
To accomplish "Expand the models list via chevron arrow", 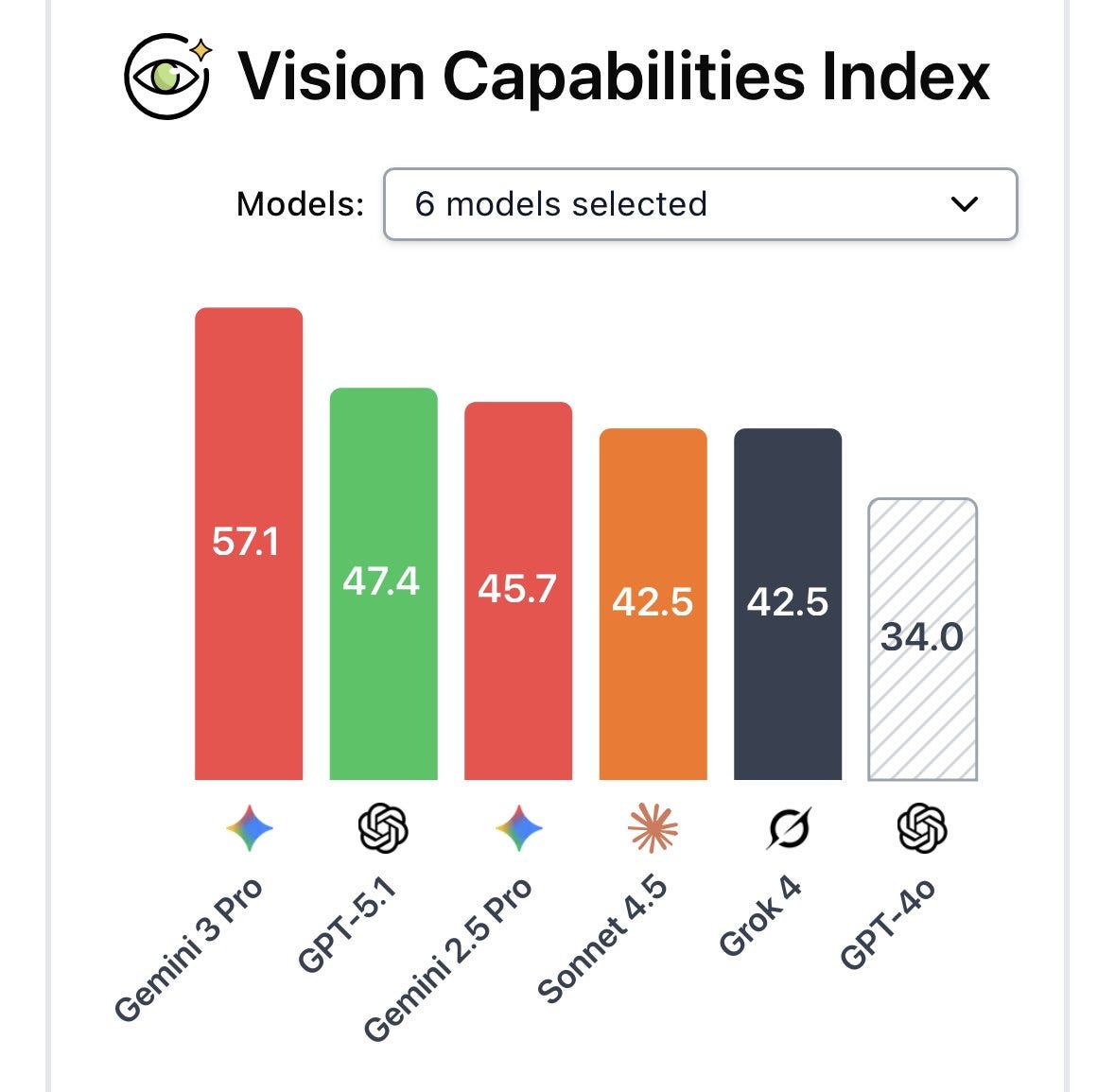I will tap(965, 205).
